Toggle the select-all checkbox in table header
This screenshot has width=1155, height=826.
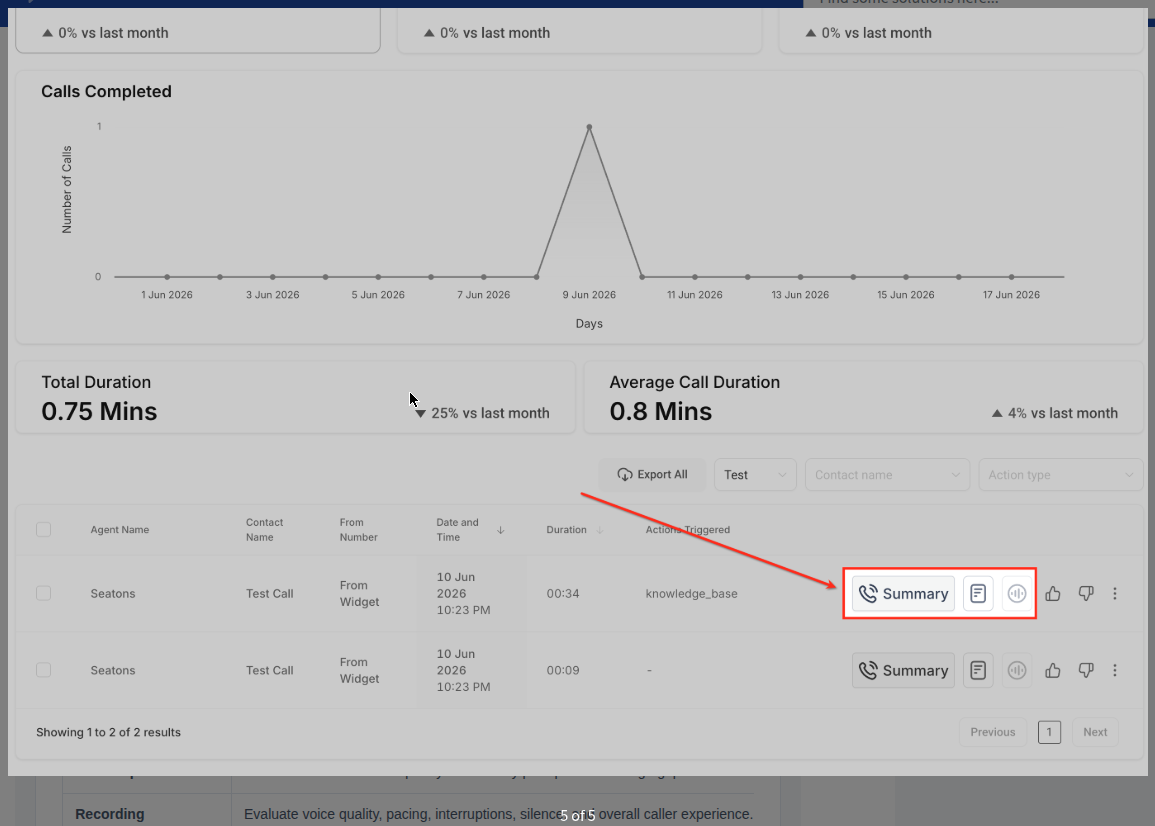point(43,529)
